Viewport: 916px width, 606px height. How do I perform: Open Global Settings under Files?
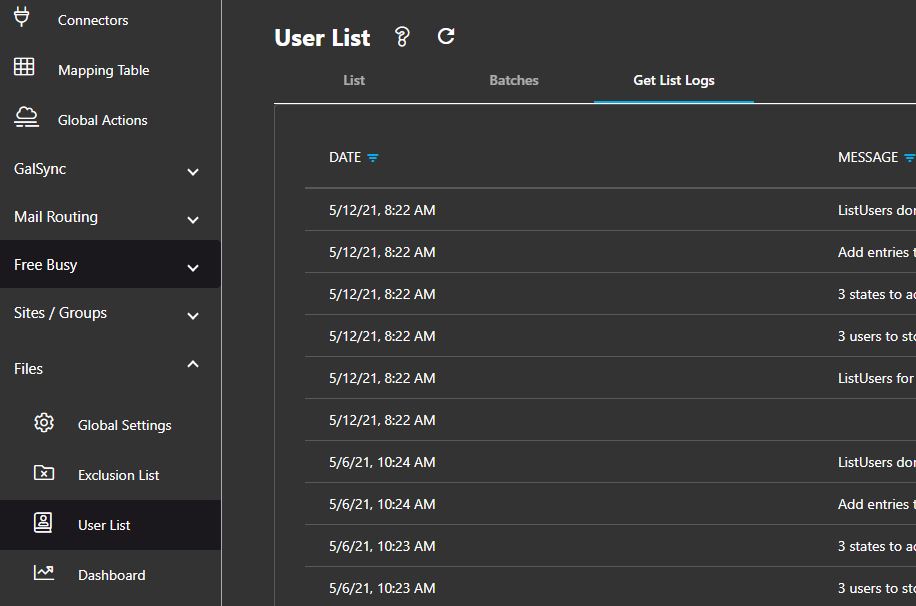[124, 425]
